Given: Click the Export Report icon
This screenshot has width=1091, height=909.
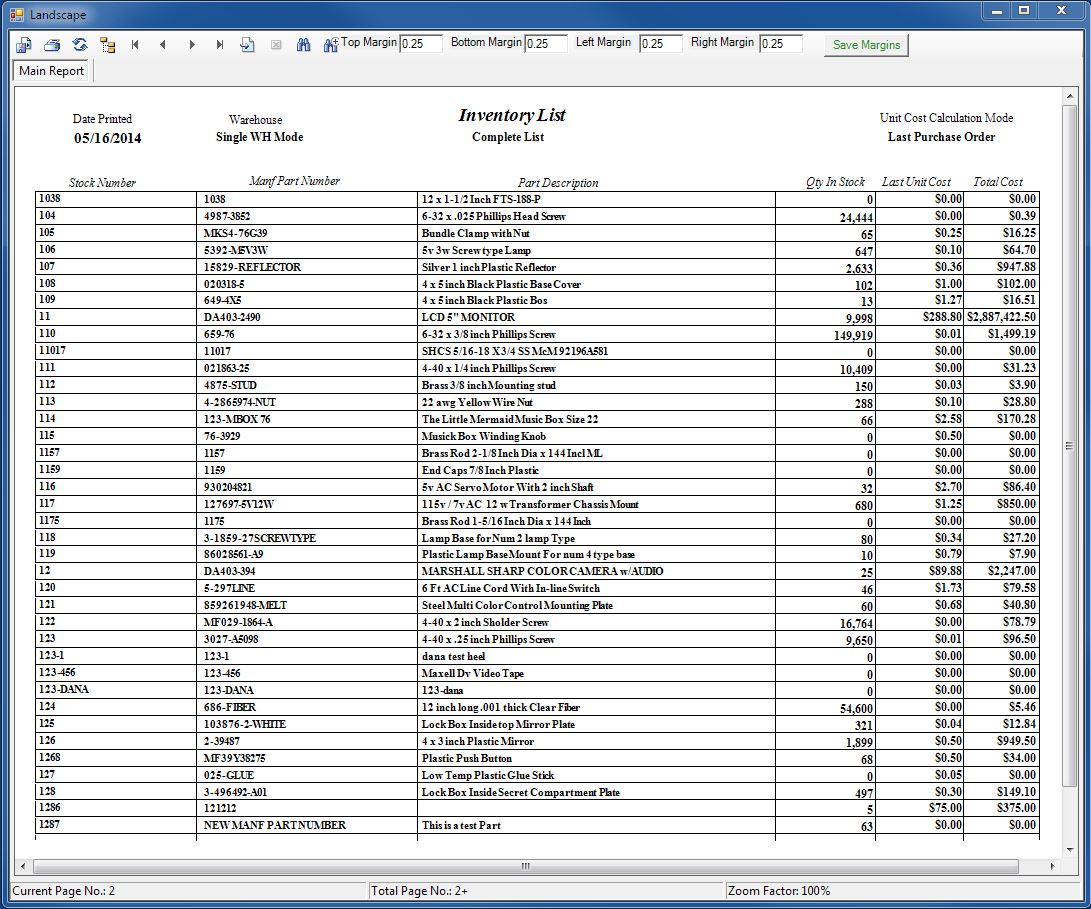Looking at the screenshot, I should pos(24,45).
